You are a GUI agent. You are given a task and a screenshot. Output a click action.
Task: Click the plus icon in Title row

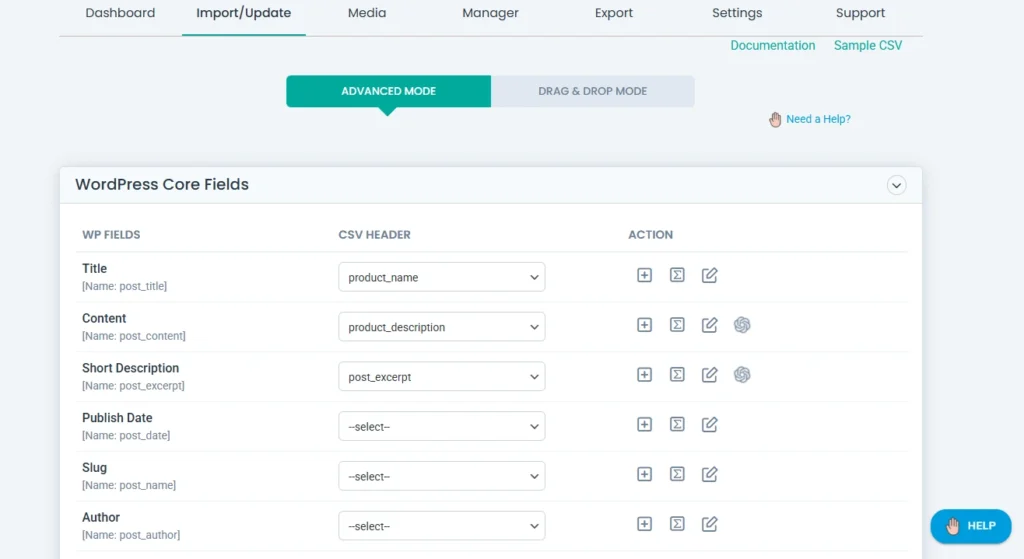(644, 275)
